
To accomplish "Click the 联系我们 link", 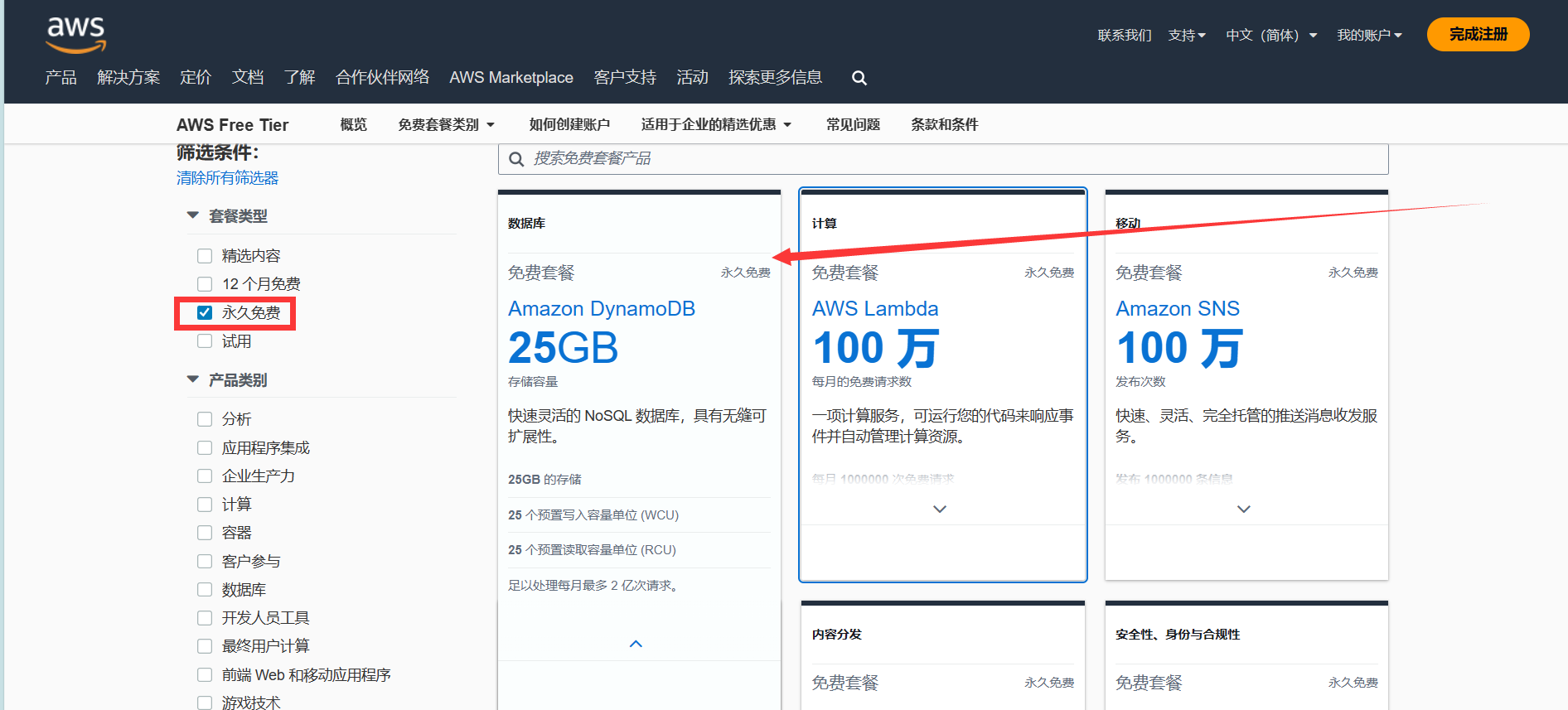I will (x=1125, y=35).
